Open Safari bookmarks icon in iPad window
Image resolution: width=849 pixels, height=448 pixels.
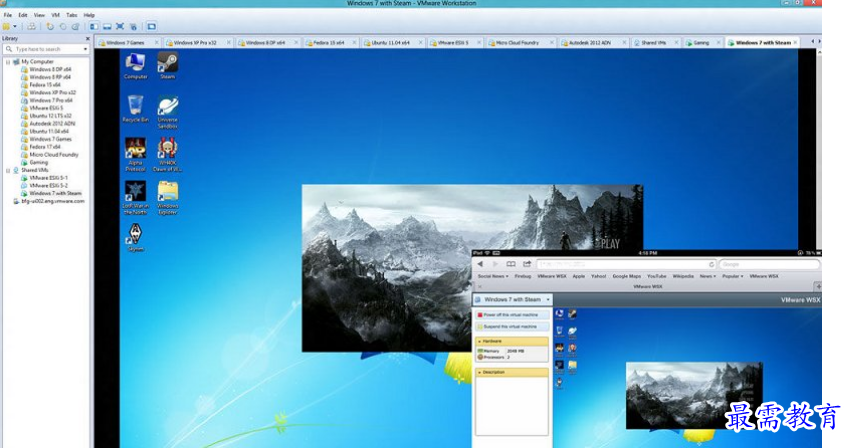511,264
